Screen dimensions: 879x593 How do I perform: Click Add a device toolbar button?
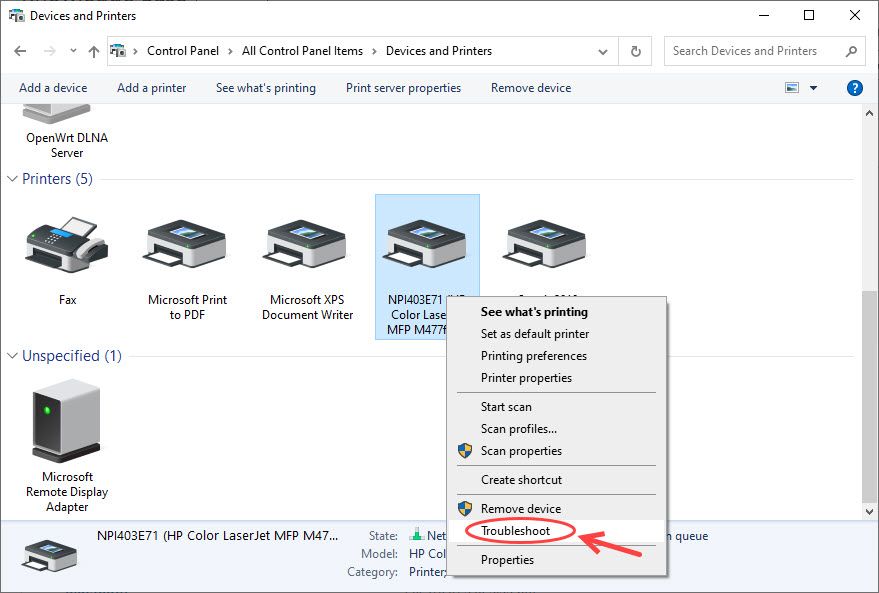coord(53,88)
